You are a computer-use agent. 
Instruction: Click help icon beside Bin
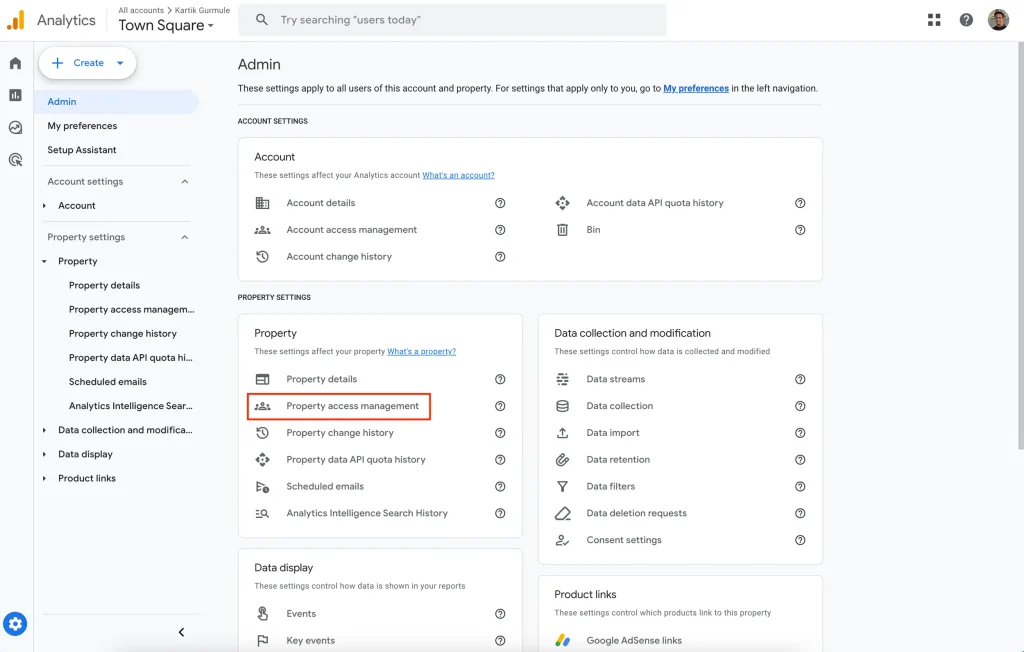coord(800,230)
